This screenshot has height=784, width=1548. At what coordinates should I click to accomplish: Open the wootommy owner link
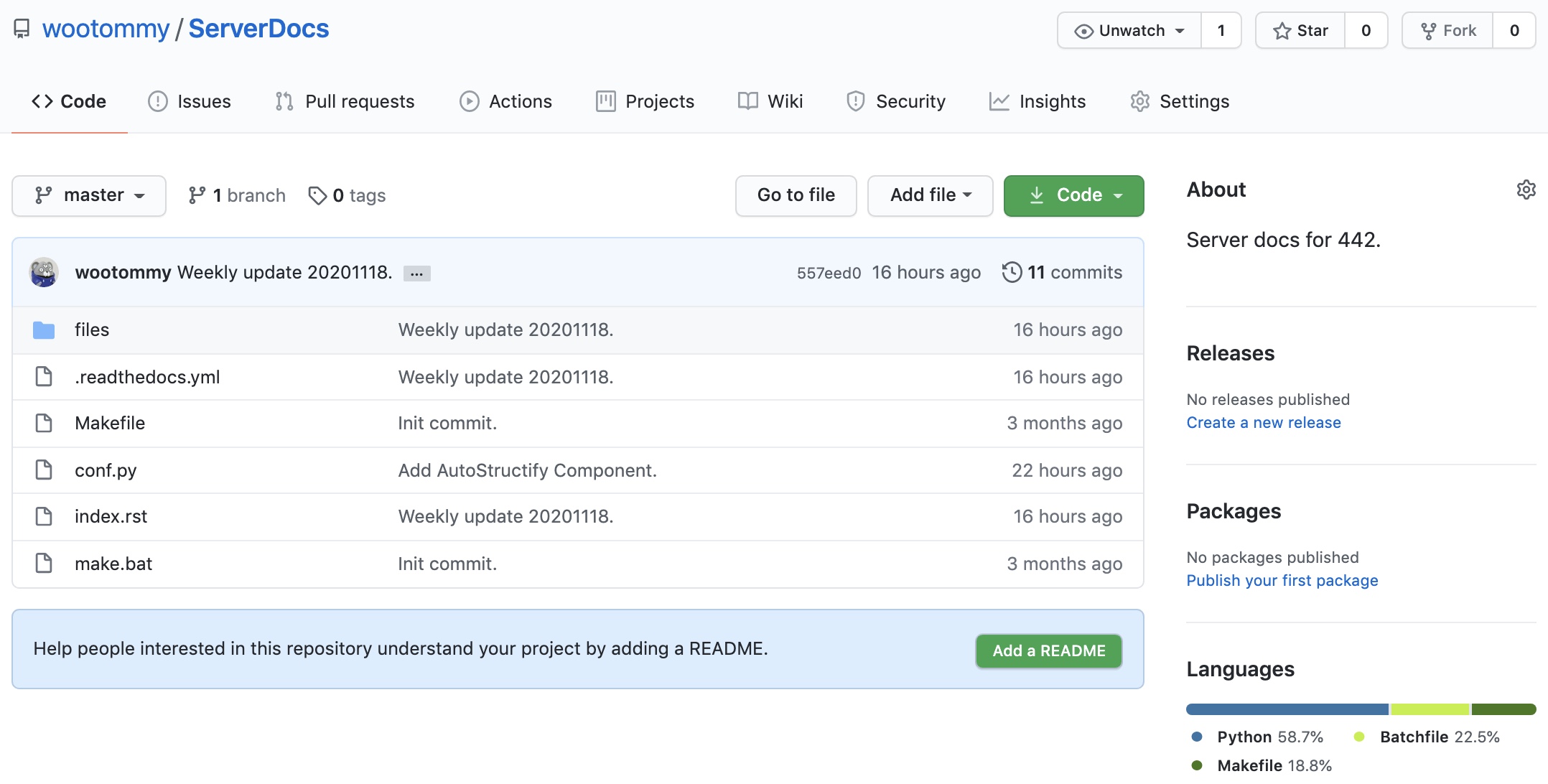[x=106, y=29]
